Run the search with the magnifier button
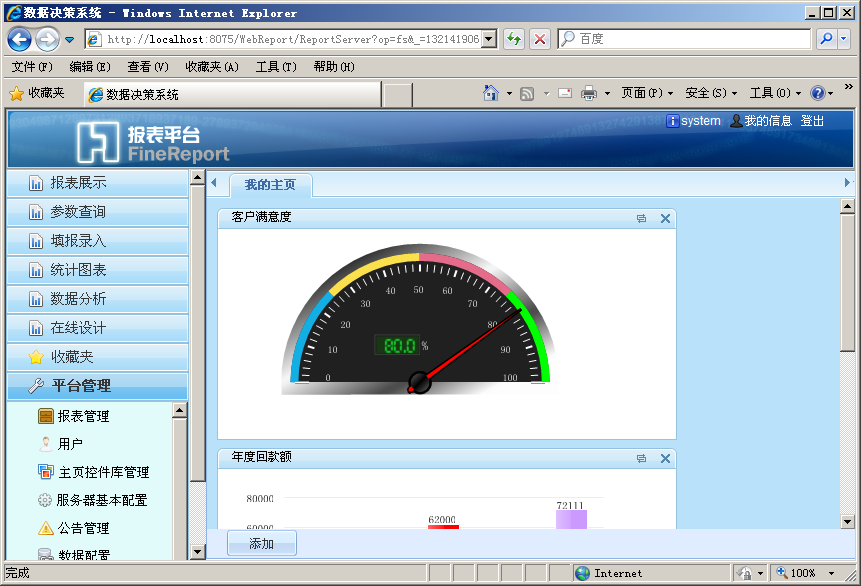 [x=826, y=39]
